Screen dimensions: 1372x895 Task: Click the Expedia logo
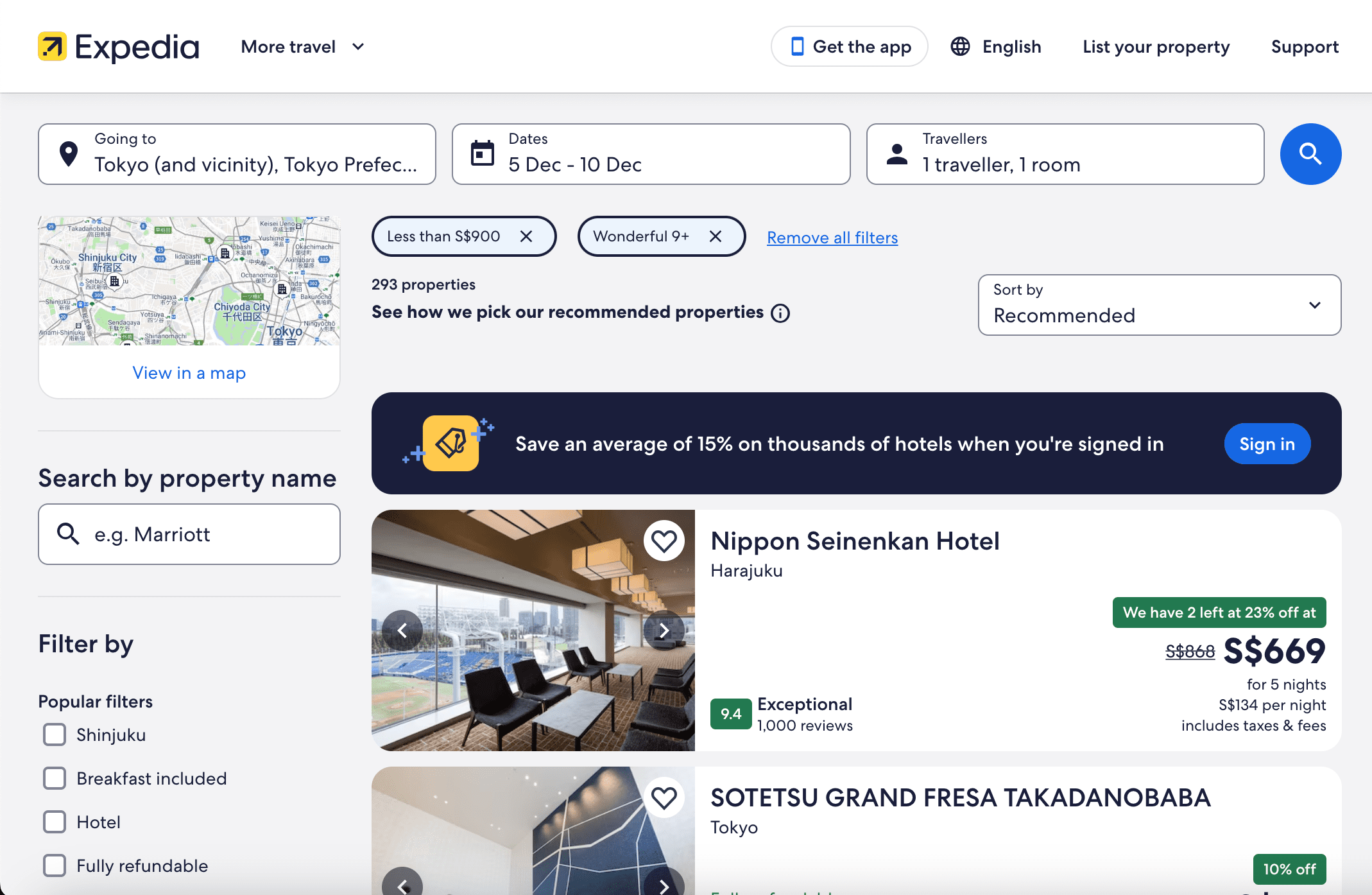click(119, 46)
